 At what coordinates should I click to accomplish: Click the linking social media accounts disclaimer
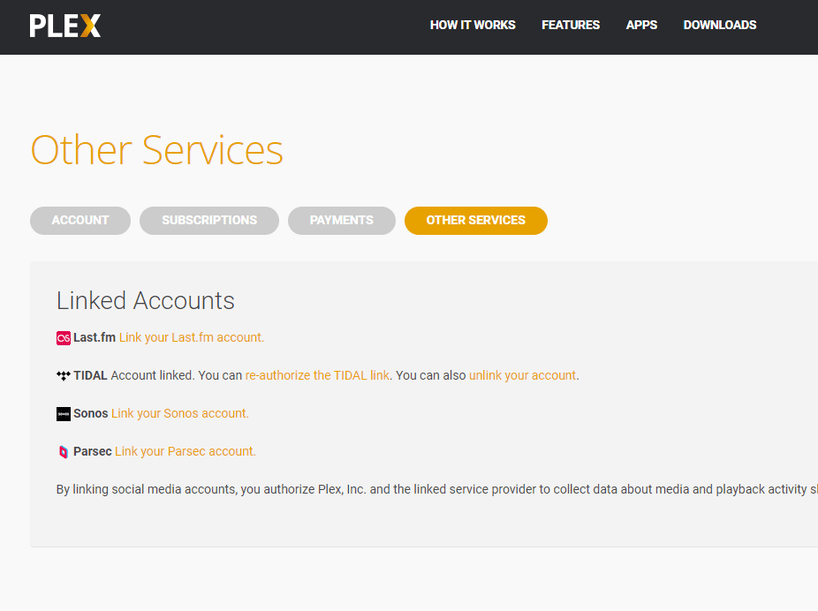(437, 489)
